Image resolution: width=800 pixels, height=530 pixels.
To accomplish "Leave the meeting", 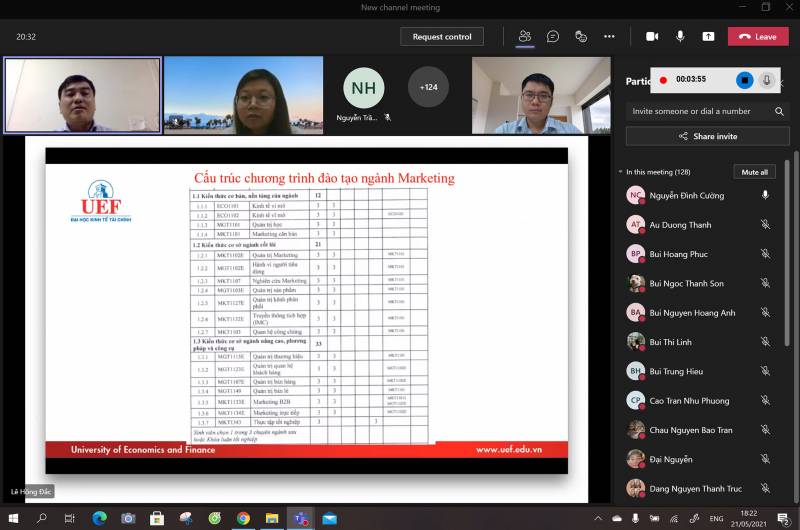I will click(757, 36).
